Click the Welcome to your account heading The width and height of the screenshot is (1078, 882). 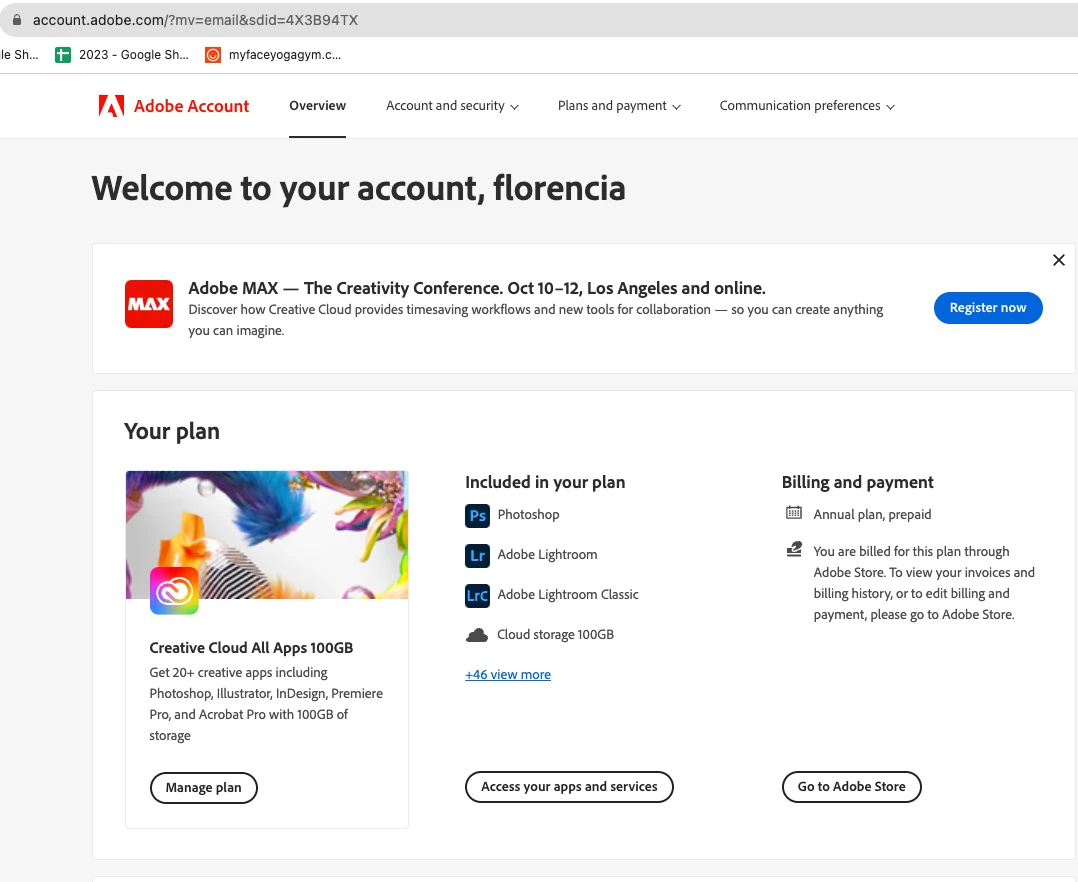(358, 189)
